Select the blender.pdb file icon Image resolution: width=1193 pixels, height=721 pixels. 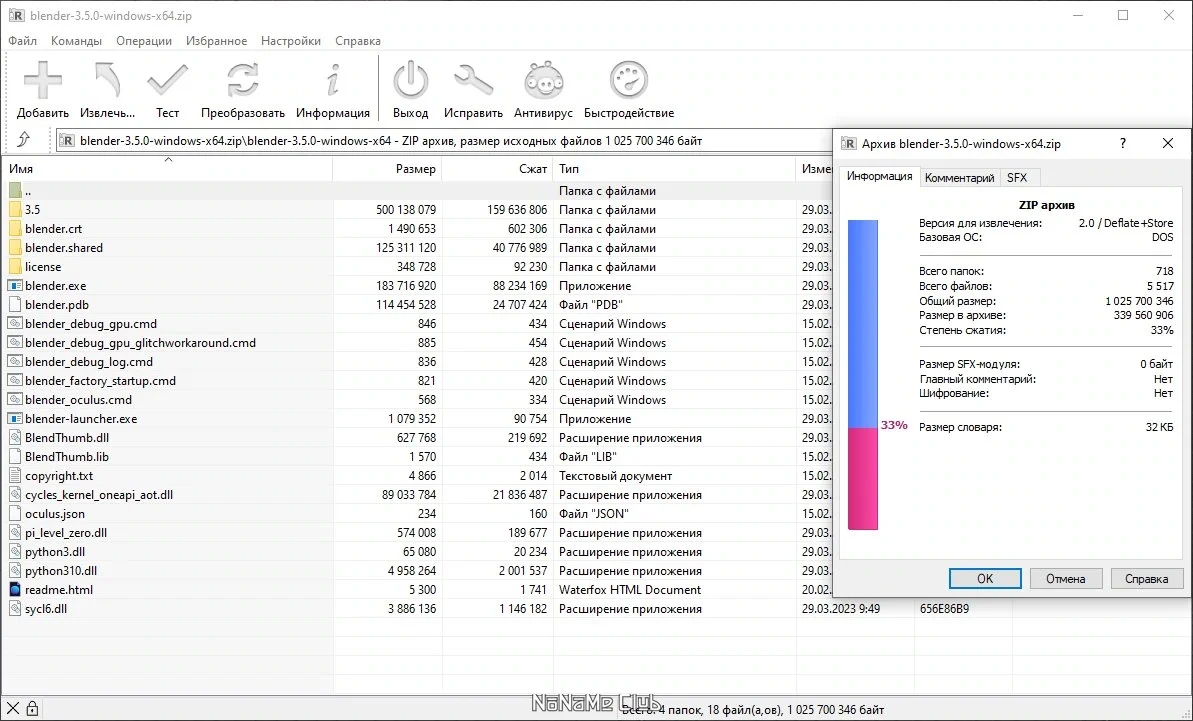pyautogui.click(x=14, y=305)
